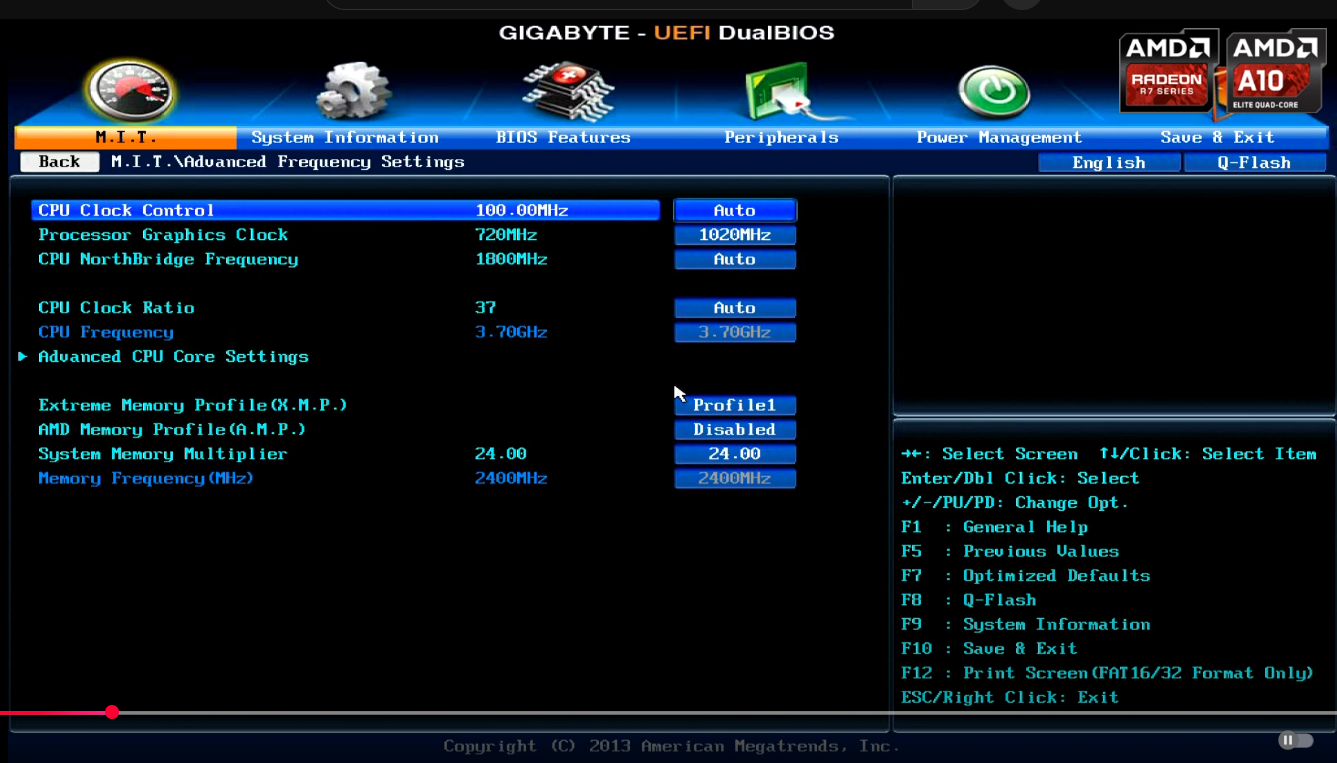Open CPU Clock Ratio Auto option
Image resolution: width=1337 pixels, height=763 pixels.
tap(735, 308)
